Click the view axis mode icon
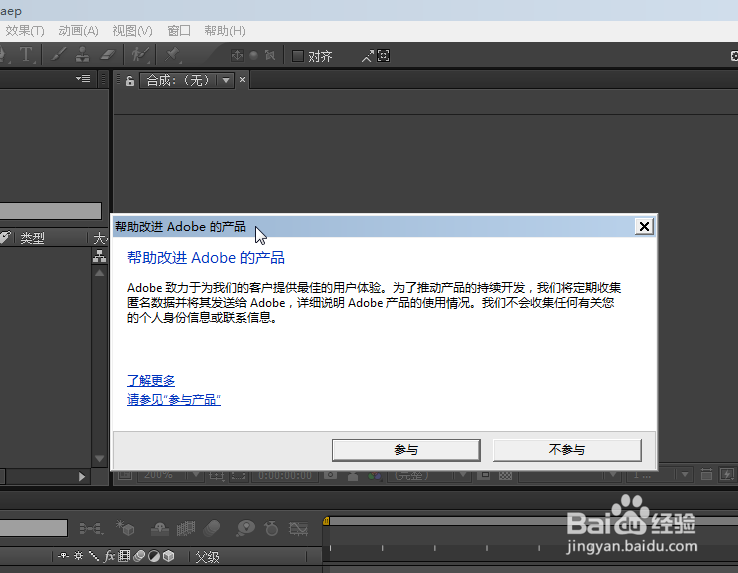This screenshot has width=738, height=573. click(270, 56)
